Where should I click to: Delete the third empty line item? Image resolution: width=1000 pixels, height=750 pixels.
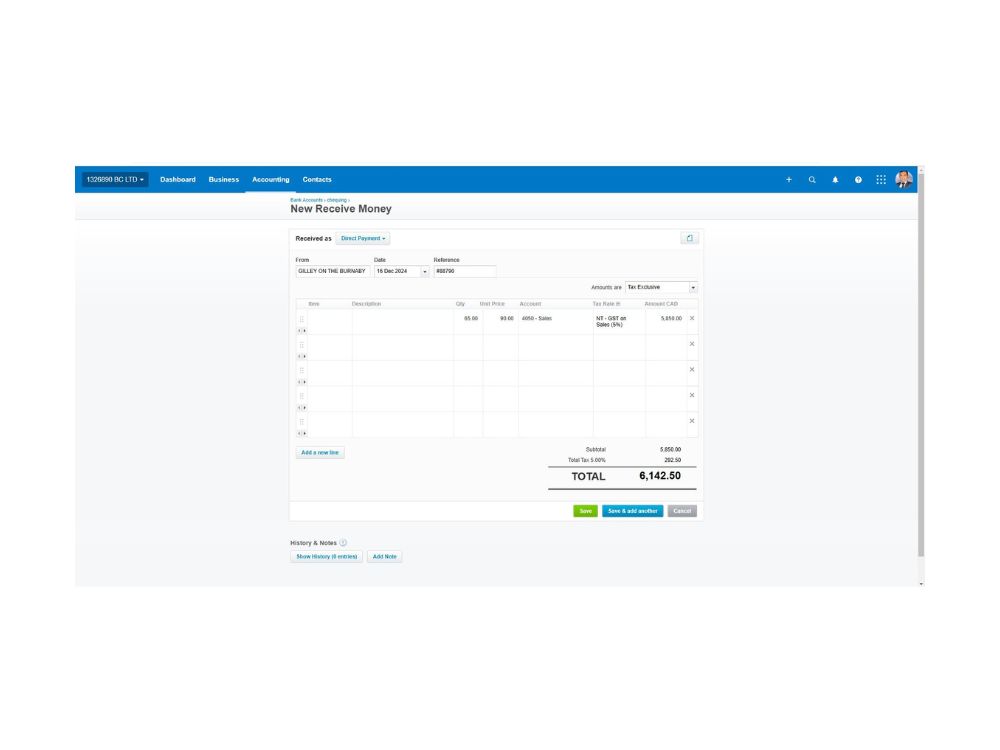(692, 369)
